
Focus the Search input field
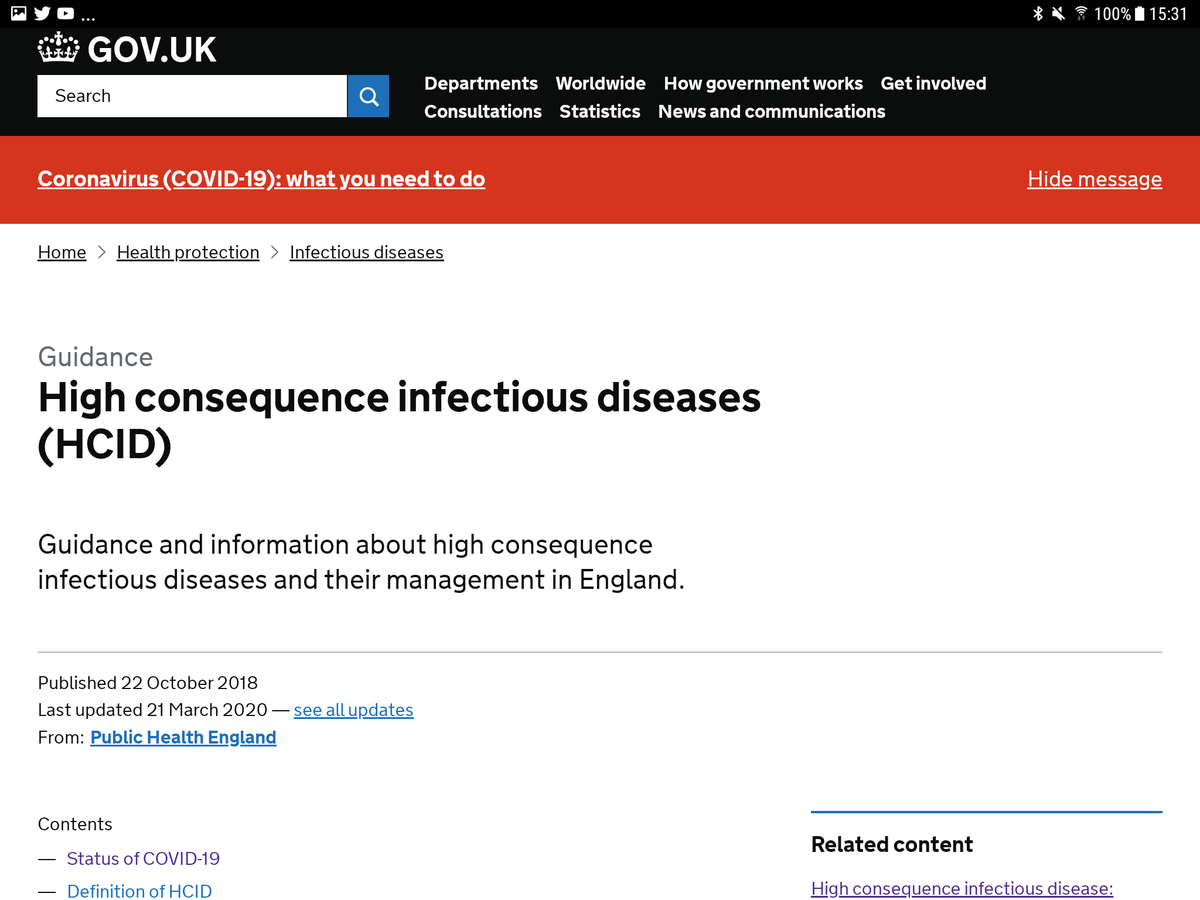click(x=192, y=96)
